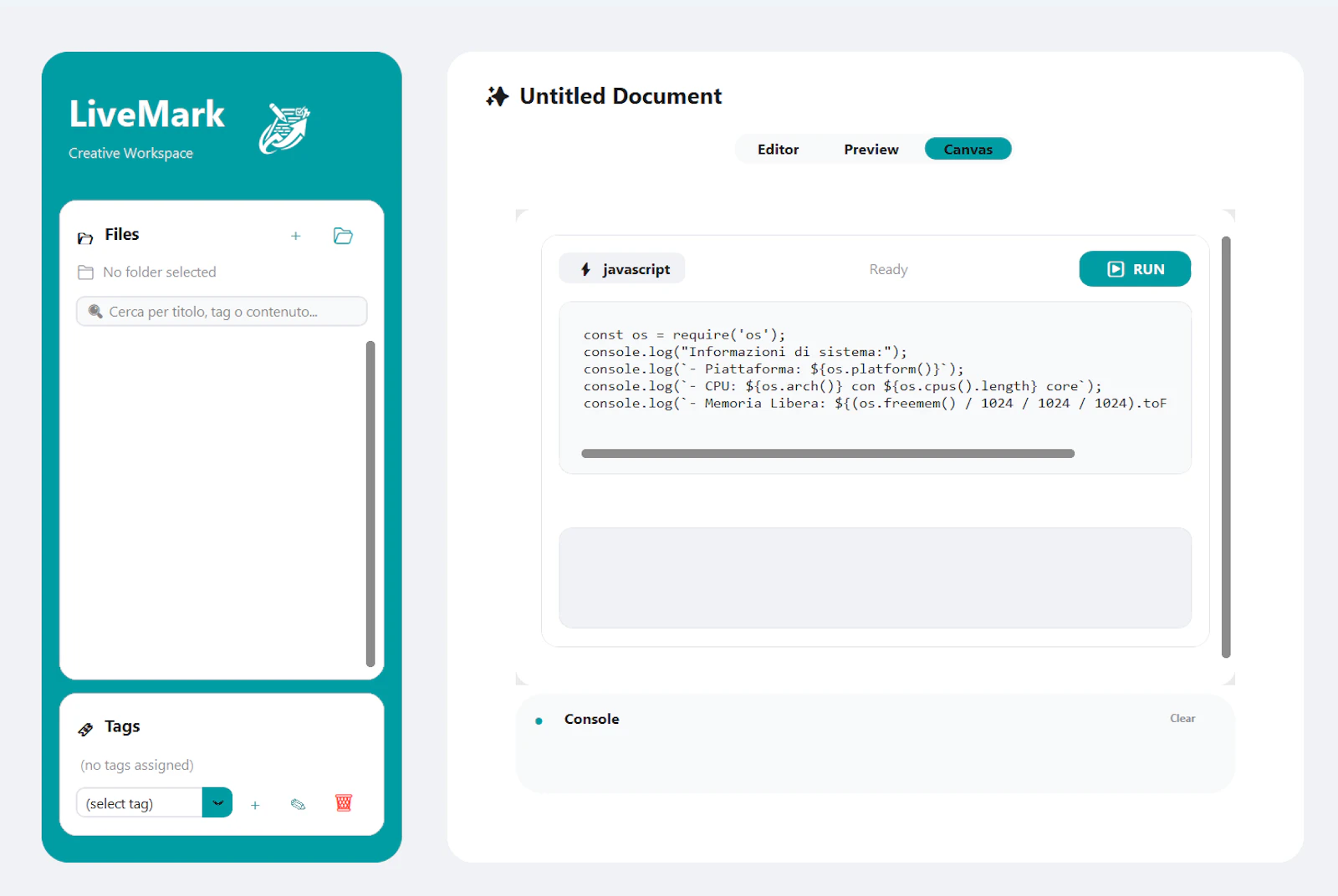Screen dimensions: 1338x896
Task: Click the teal Console status dot
Action: click(539, 720)
